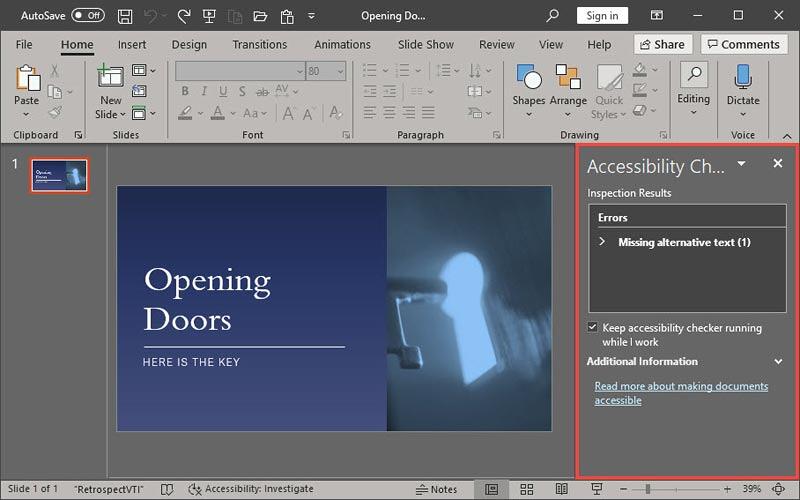Open ribbon display options icon
The image size is (800, 500).
(x=657, y=15)
